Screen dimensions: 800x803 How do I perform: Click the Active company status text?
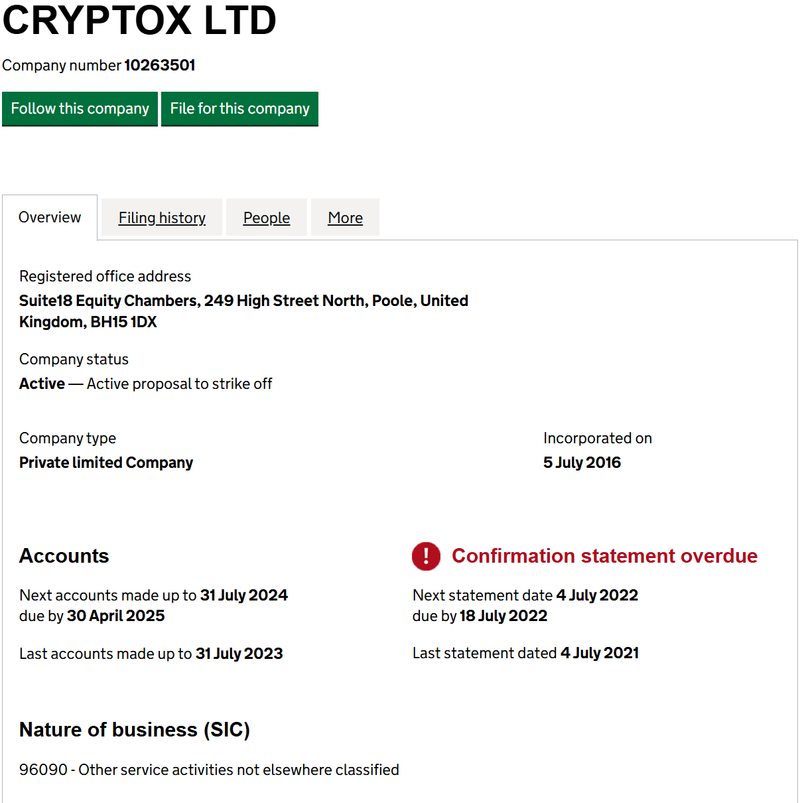(x=42, y=384)
